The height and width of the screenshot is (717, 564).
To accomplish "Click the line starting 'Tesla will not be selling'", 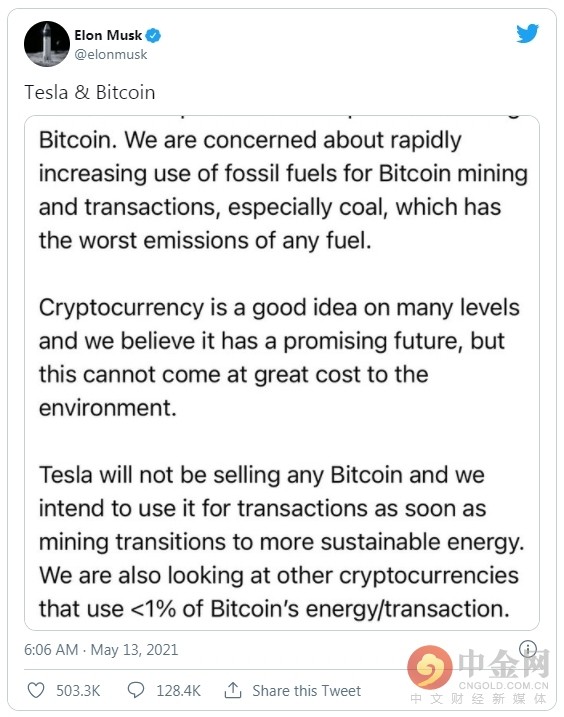I will (262, 475).
